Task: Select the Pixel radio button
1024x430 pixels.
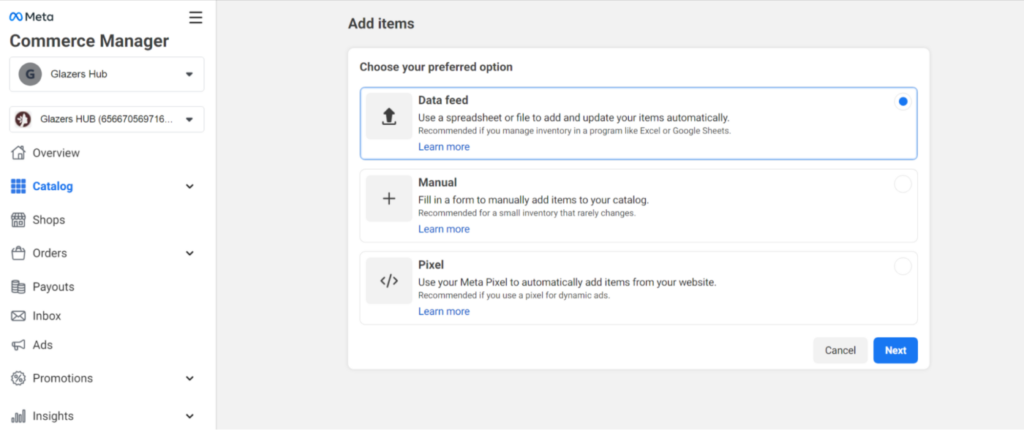Action: [903, 266]
